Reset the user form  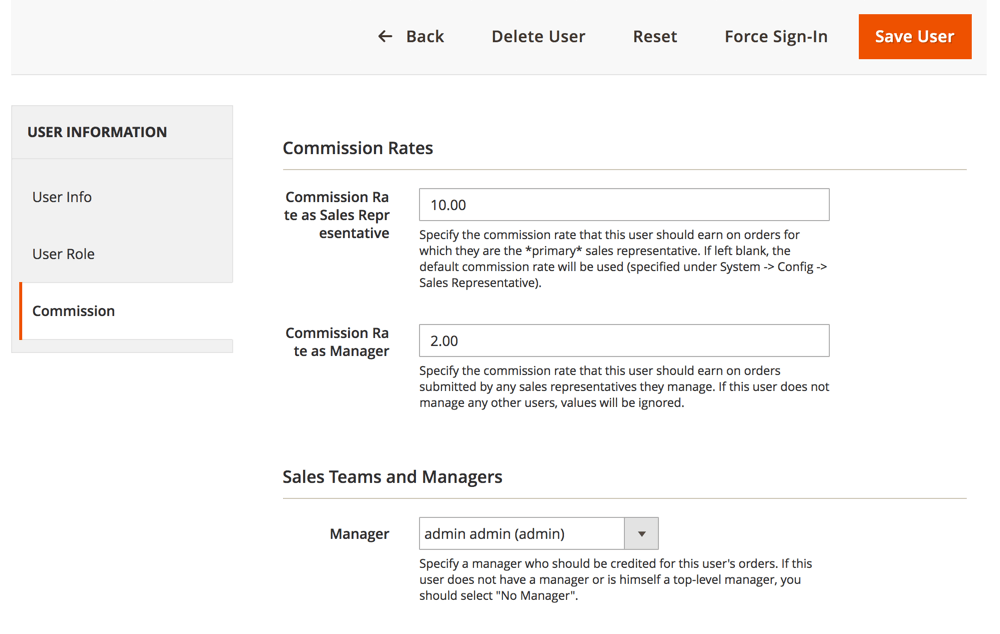(654, 37)
